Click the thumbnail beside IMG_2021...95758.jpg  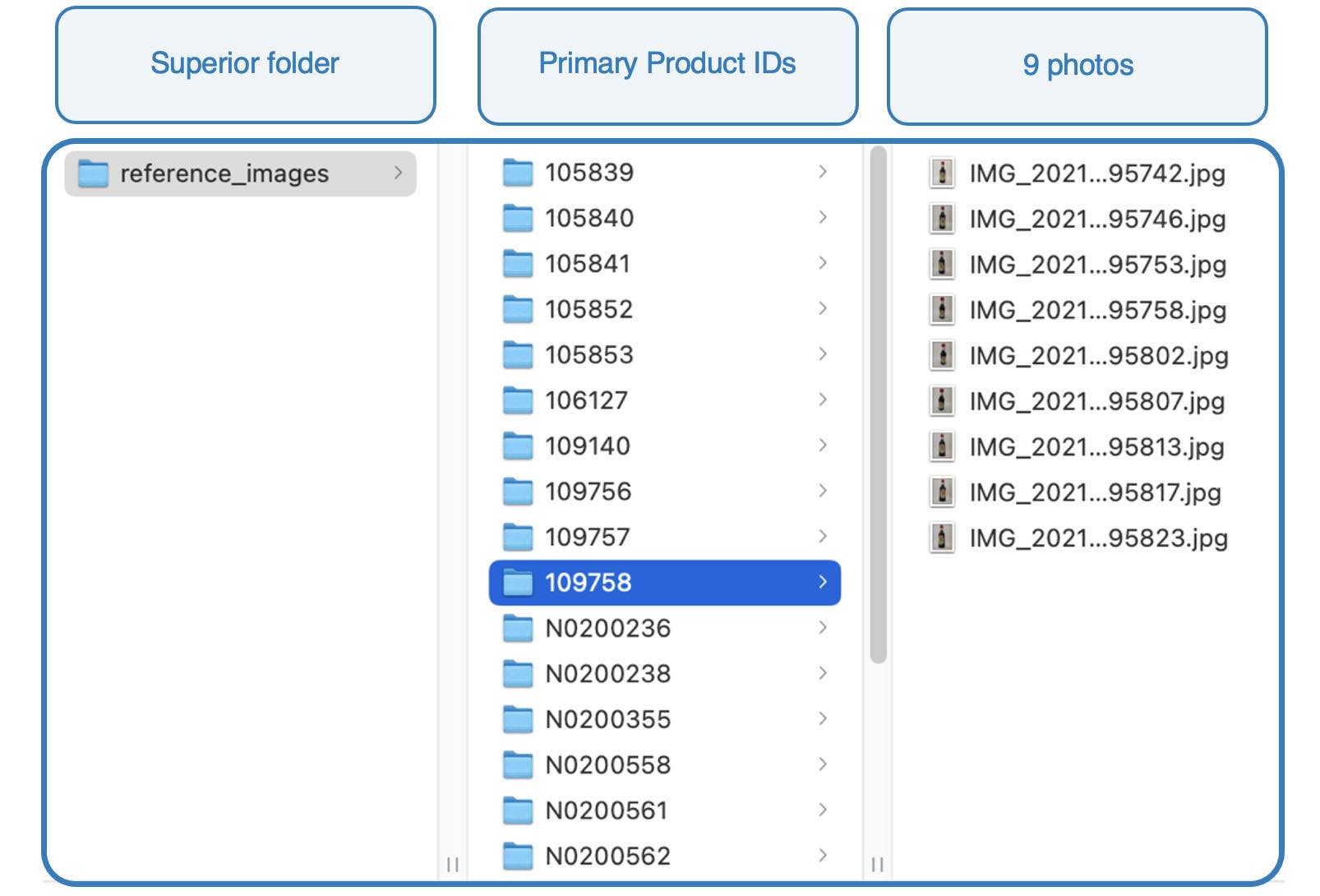click(942, 310)
